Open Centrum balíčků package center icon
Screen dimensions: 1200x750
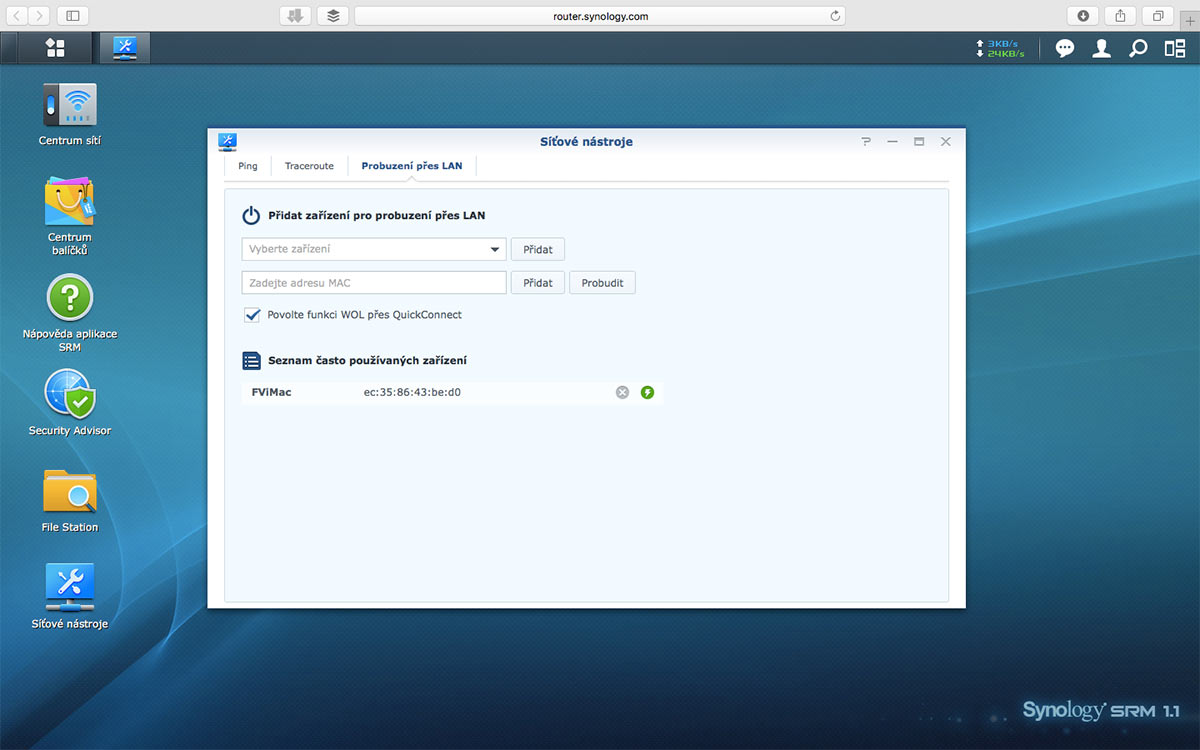coord(69,203)
